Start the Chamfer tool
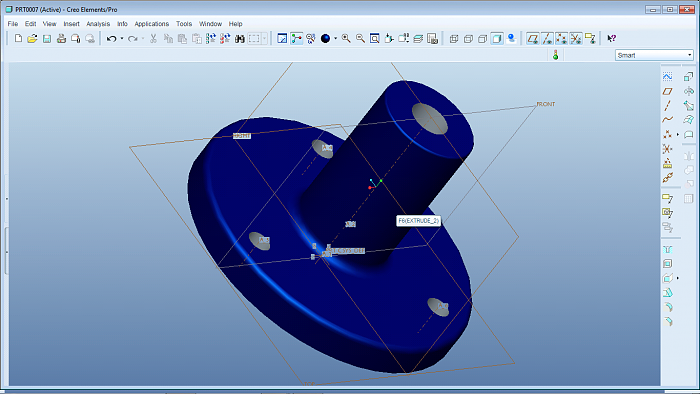 pyautogui.click(x=667, y=321)
